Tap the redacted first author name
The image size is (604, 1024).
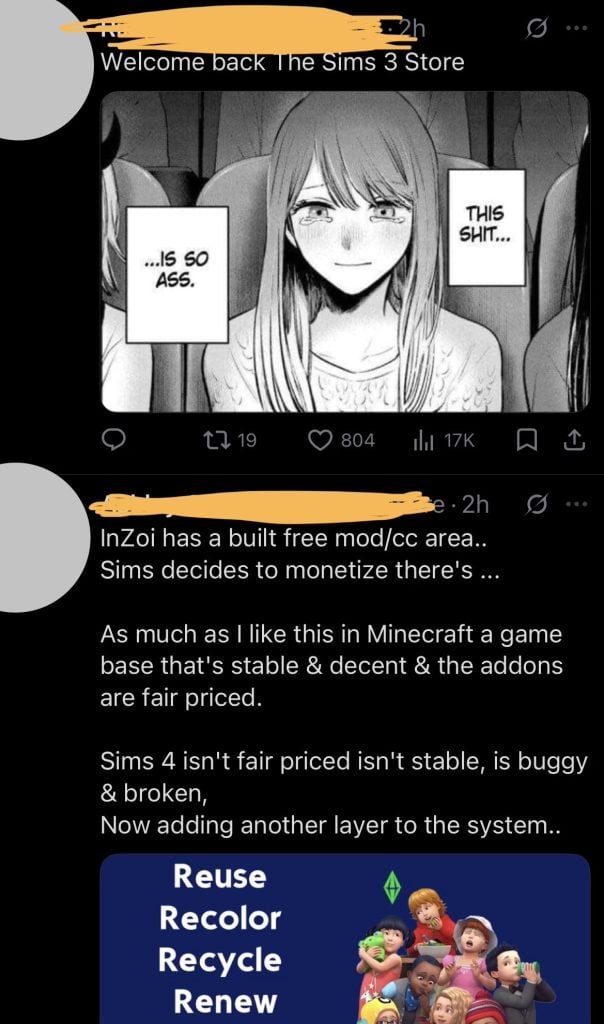click(238, 28)
